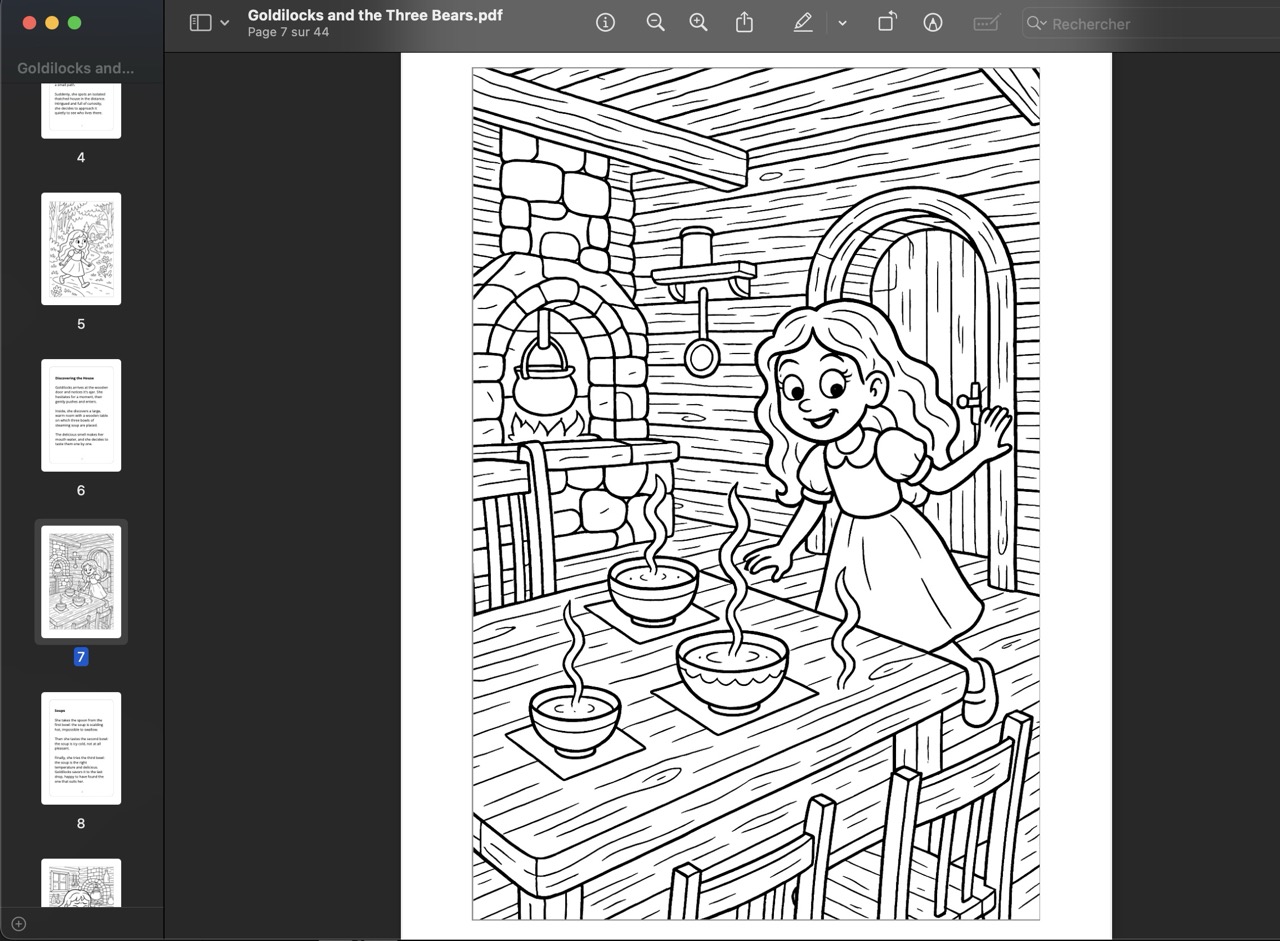The width and height of the screenshot is (1280, 941).
Task: Toggle the sidebar view button
Action: [201, 23]
